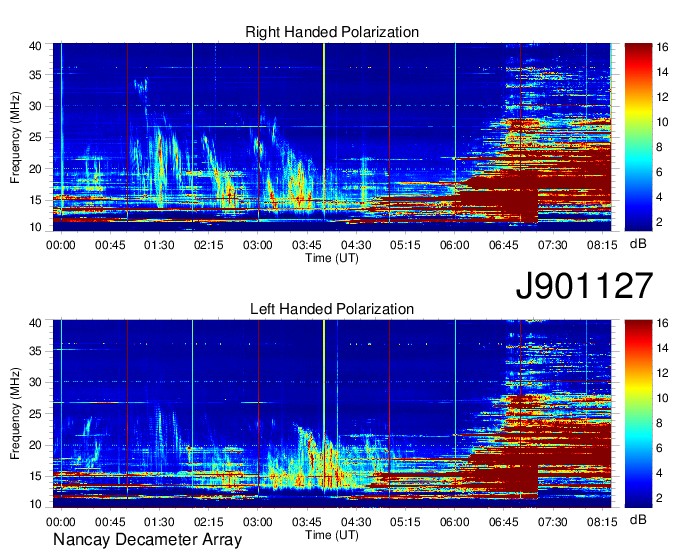
Task: Click the 02:15 time tick under the left-handed plot
Action: click(209, 522)
